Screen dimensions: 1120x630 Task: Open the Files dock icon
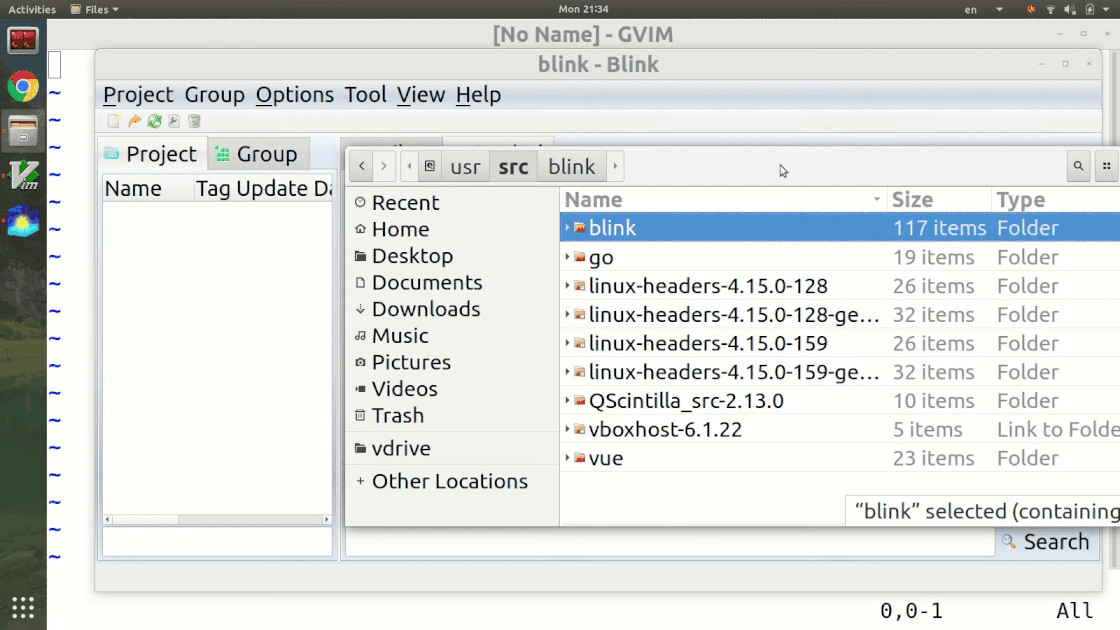(23, 131)
